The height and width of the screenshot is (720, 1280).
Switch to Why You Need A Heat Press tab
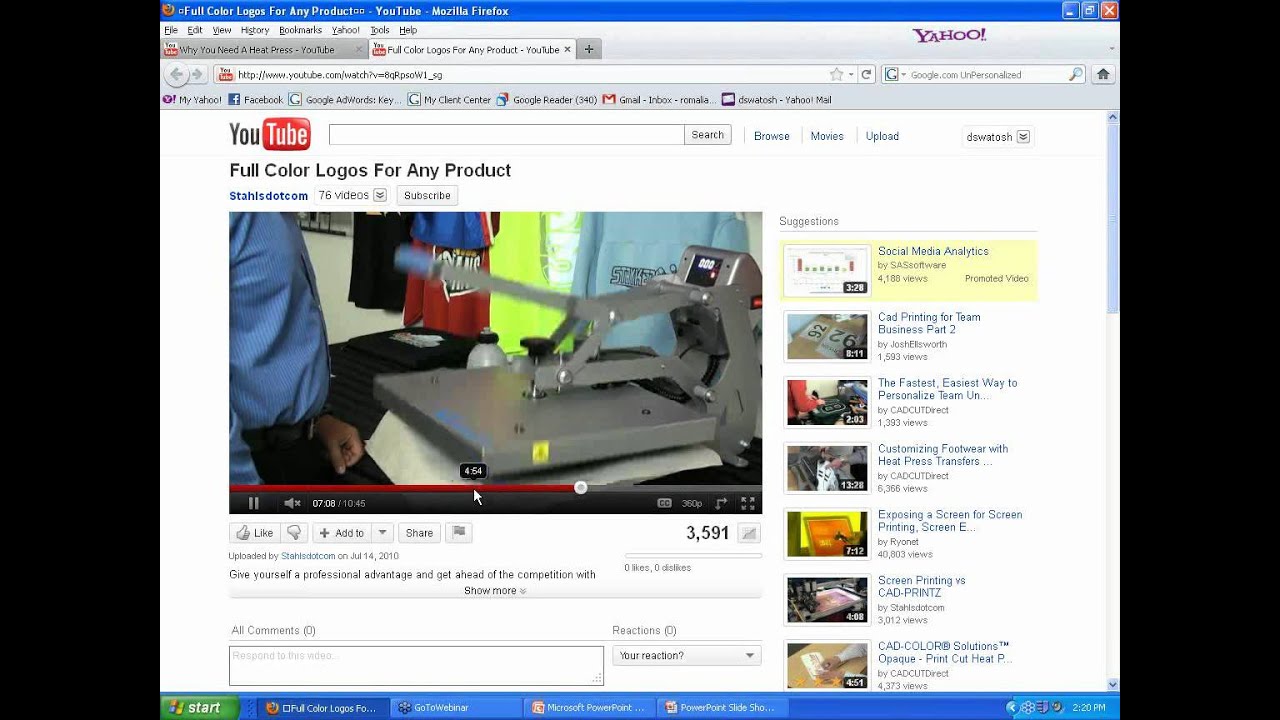263,49
